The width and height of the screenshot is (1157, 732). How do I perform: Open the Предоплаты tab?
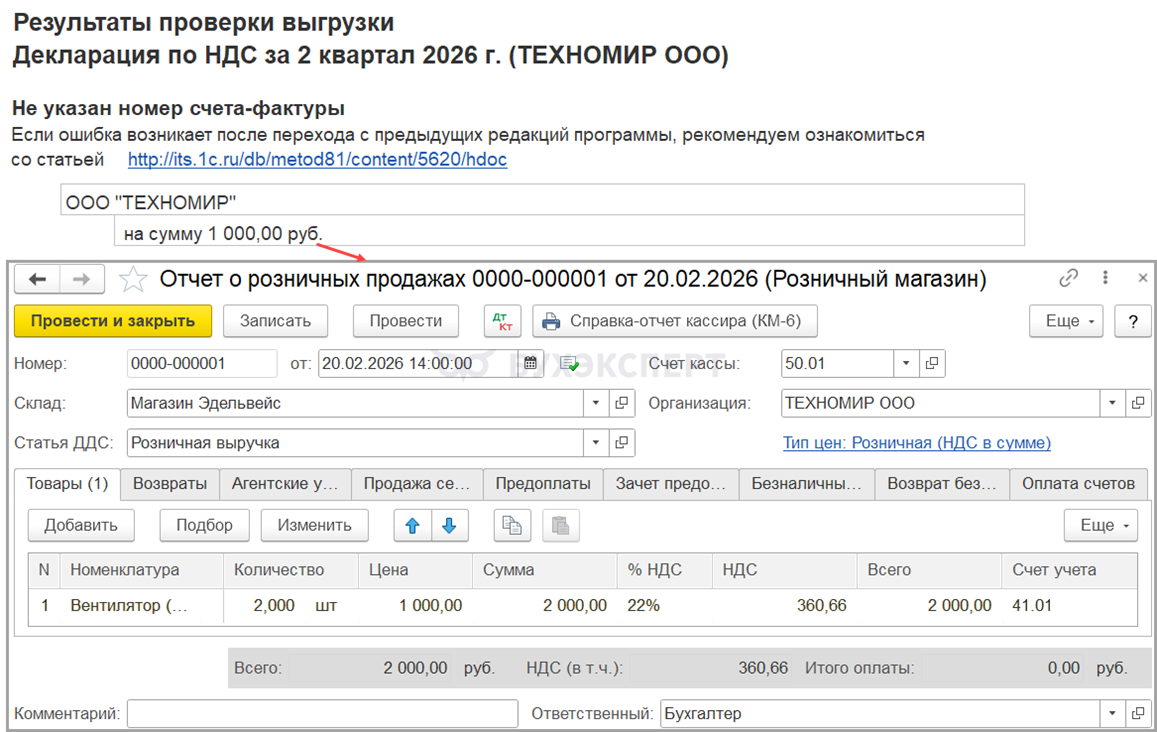click(x=543, y=484)
